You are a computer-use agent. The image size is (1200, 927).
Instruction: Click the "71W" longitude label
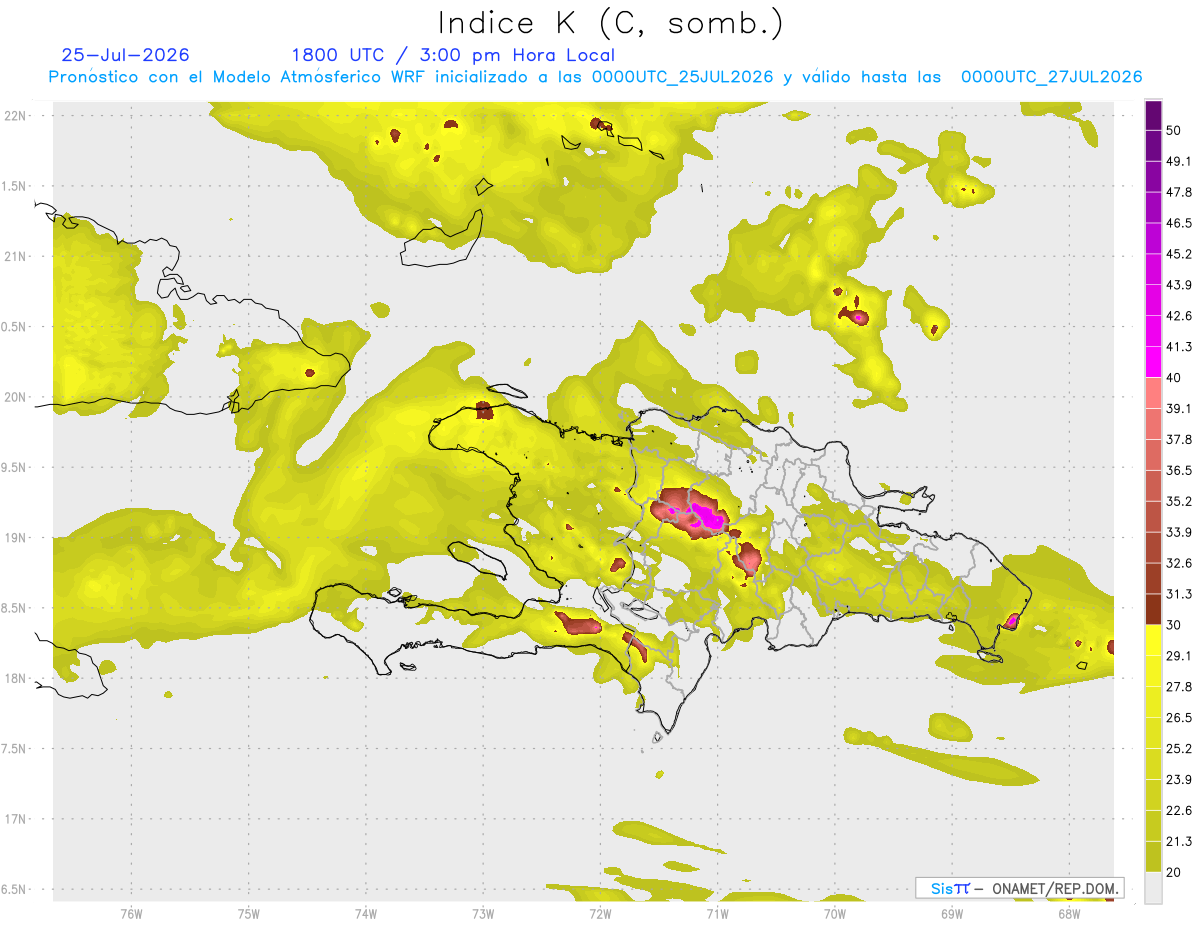pos(717,914)
